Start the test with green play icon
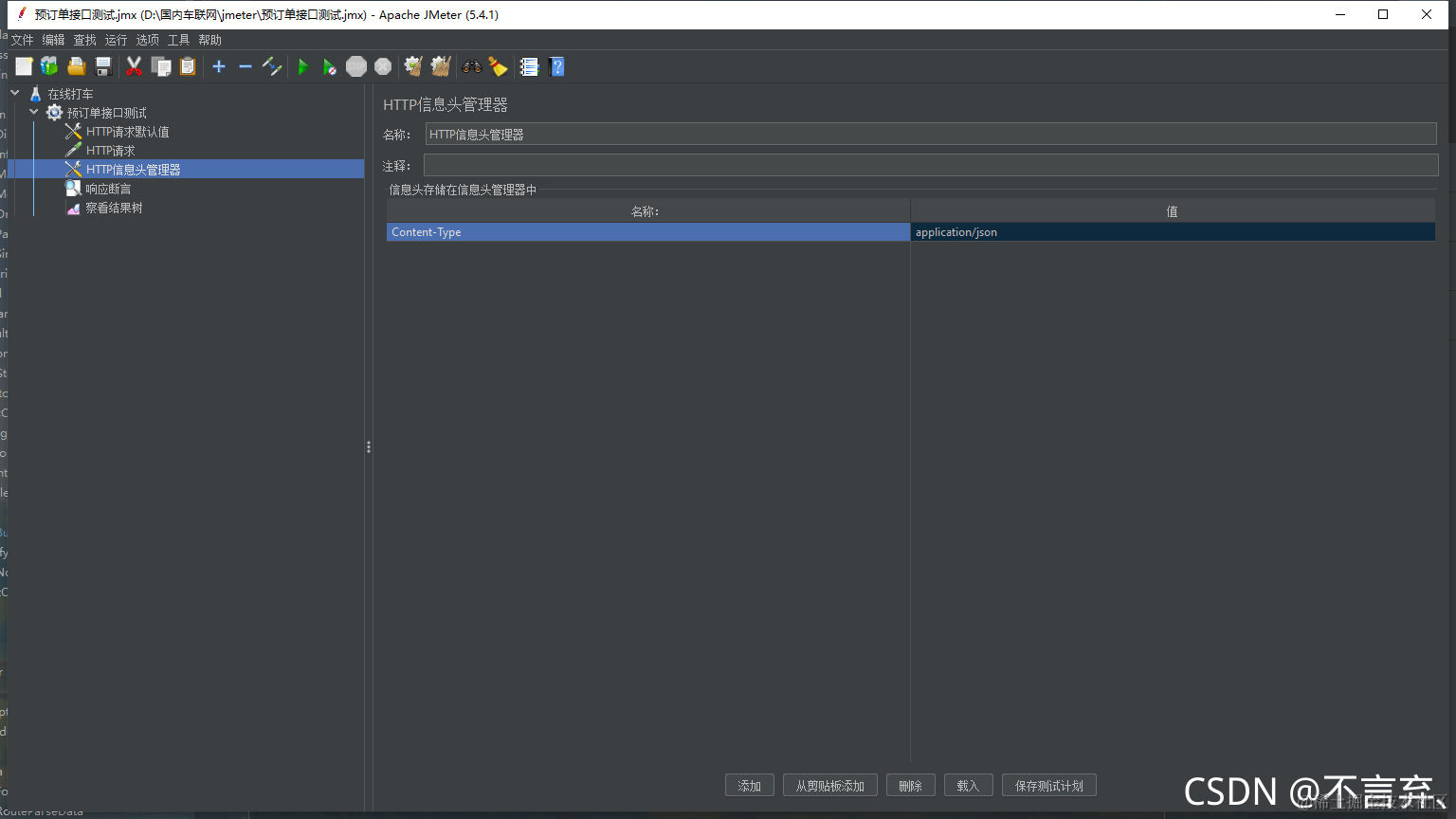This screenshot has height=819, width=1456. click(x=303, y=66)
